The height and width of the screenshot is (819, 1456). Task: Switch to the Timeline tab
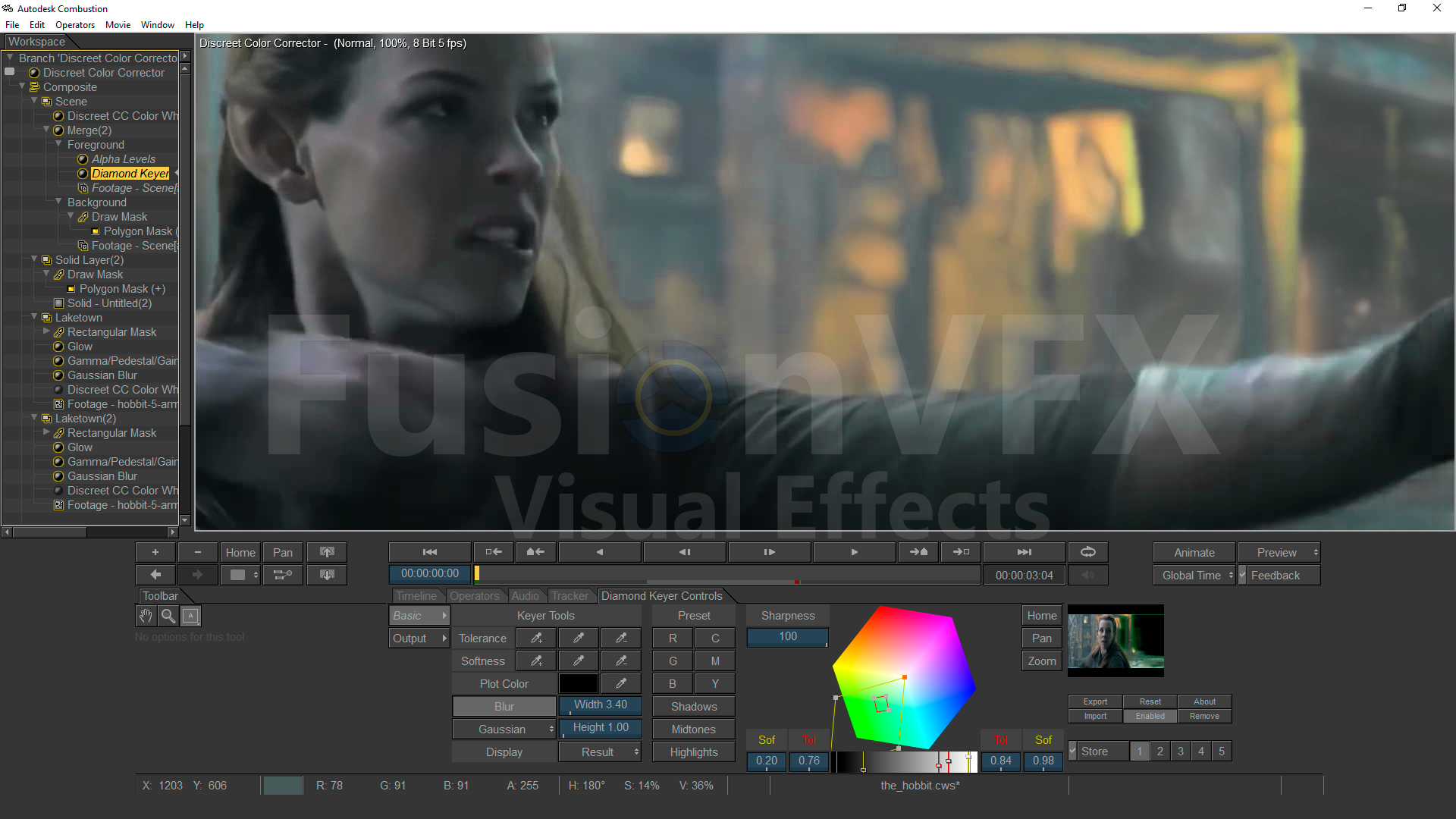tap(416, 596)
